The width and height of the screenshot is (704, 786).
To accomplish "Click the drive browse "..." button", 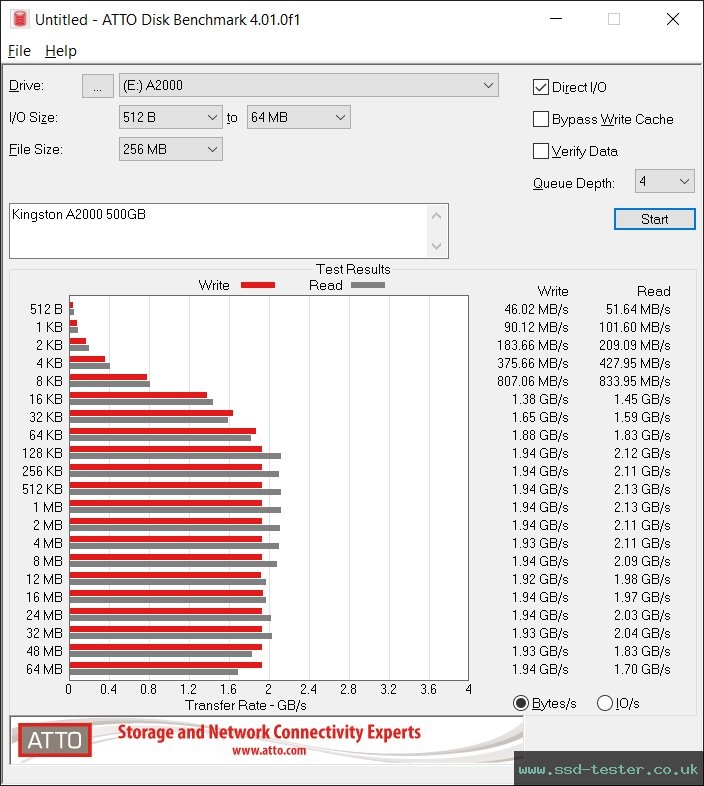I will 98,86.
